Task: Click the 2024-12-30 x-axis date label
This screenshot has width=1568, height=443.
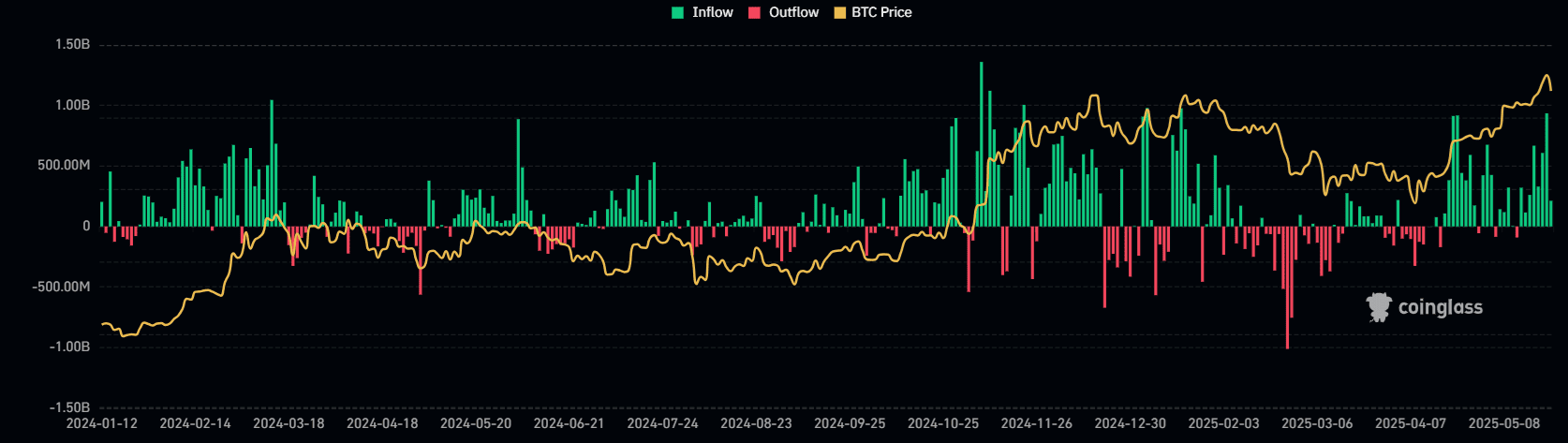Action: [x=1131, y=423]
